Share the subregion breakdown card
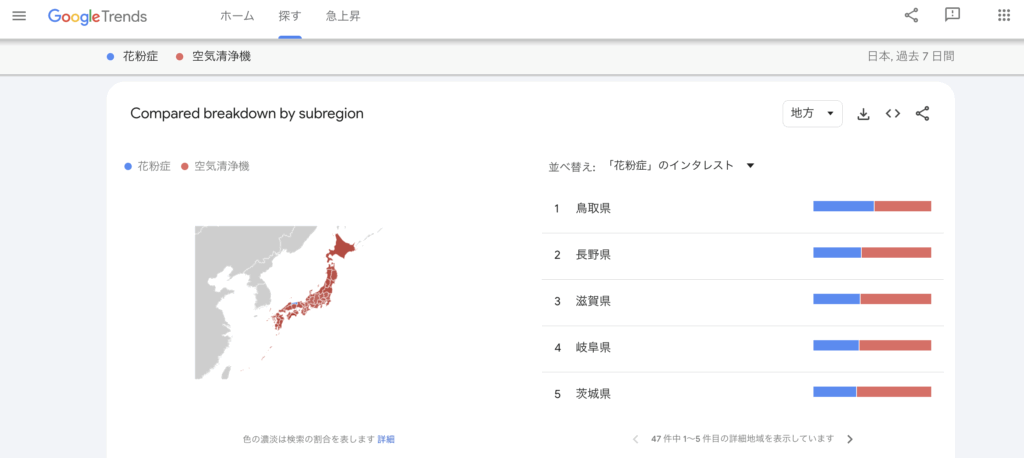 pyautogui.click(x=922, y=114)
